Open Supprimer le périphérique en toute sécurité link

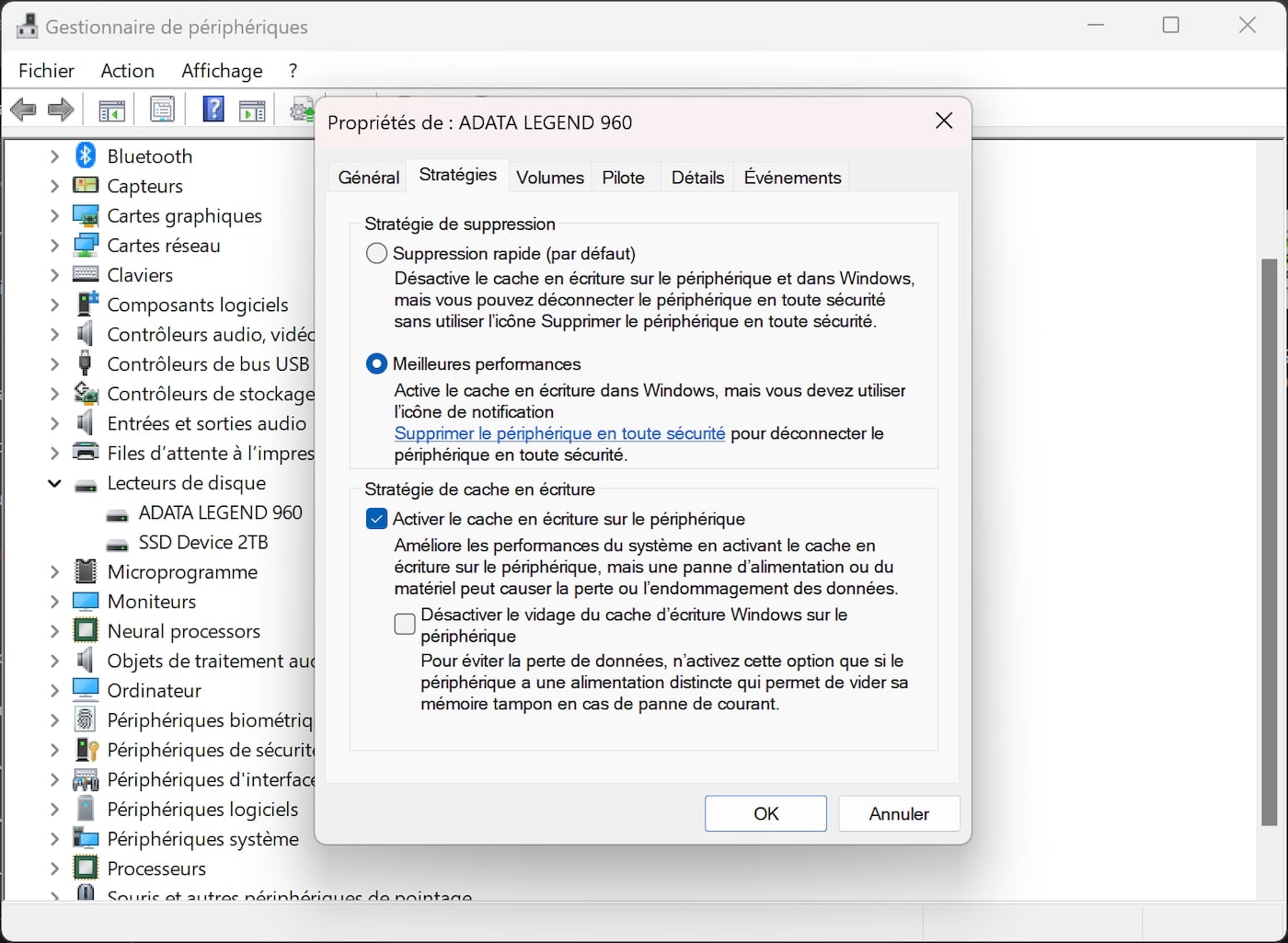(x=559, y=433)
